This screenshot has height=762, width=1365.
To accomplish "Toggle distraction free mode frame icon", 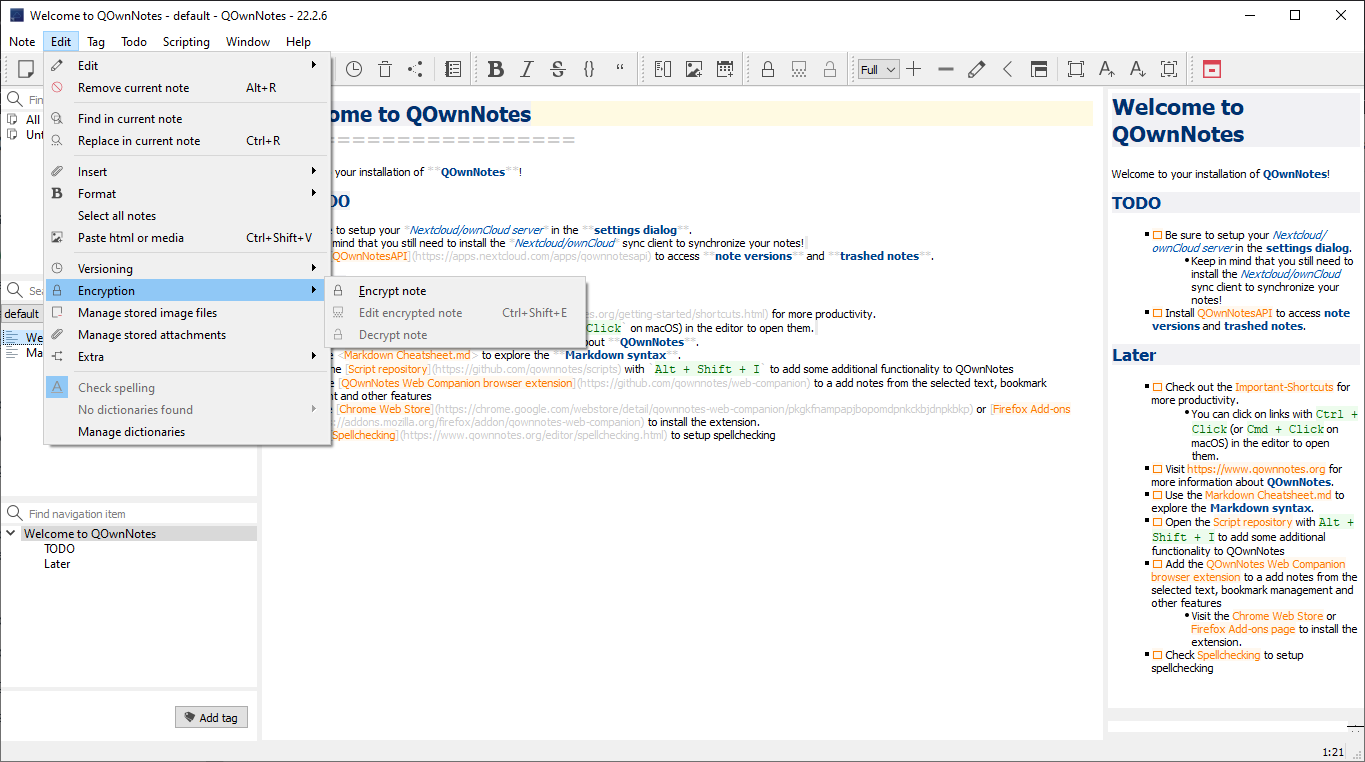I will [x=1076, y=69].
